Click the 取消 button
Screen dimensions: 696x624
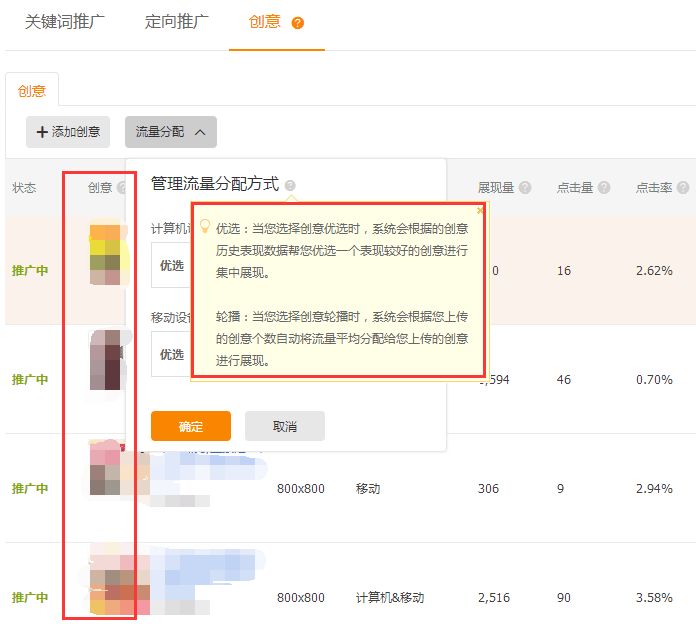pos(284,426)
